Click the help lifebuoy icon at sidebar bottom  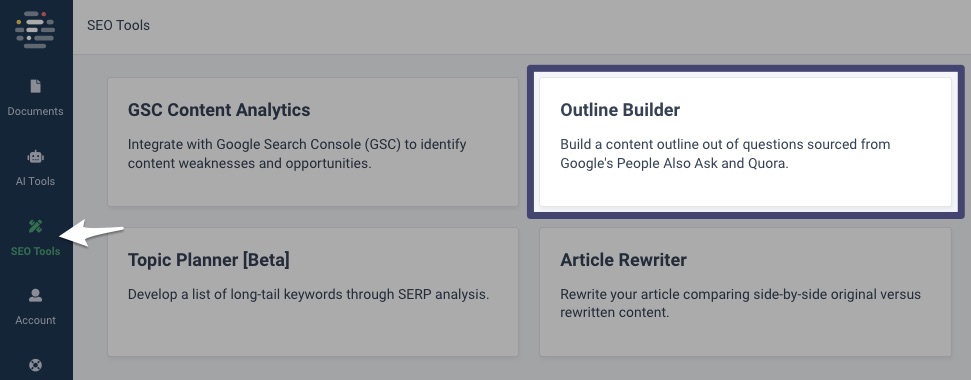click(x=35, y=365)
